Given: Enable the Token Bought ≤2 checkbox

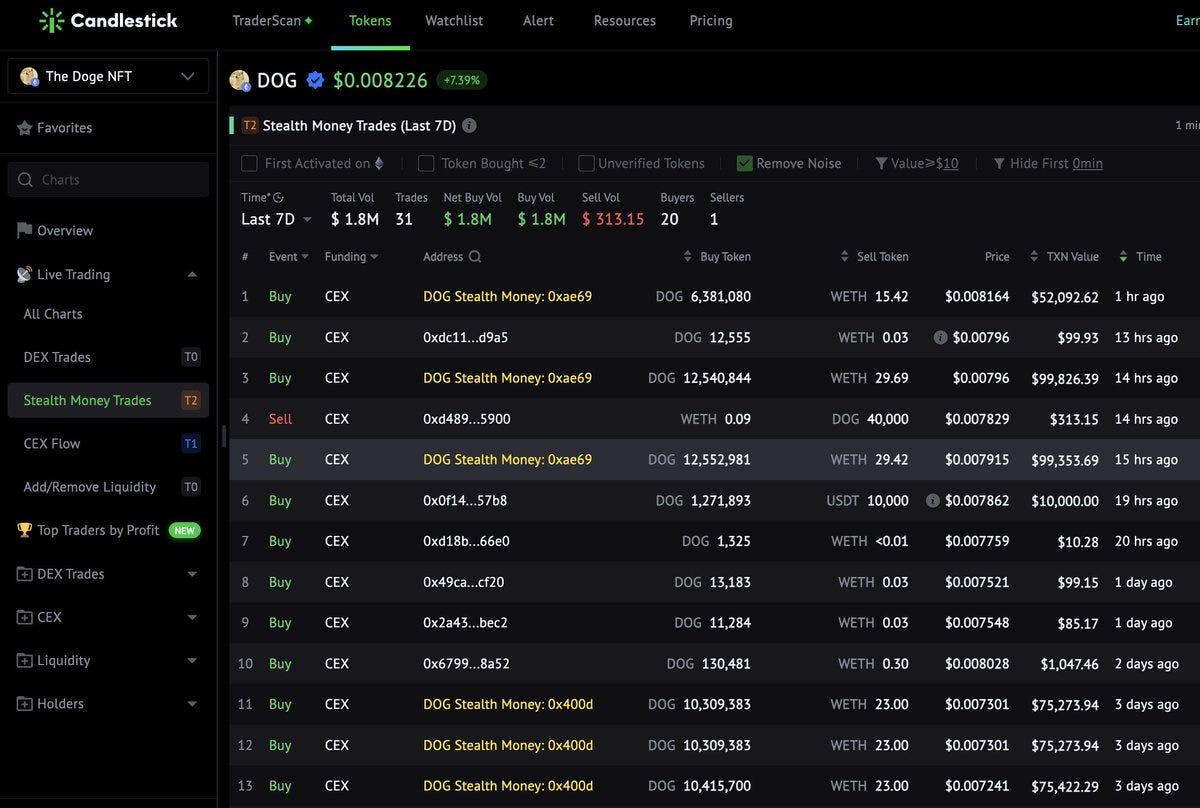Looking at the screenshot, I should point(426,163).
